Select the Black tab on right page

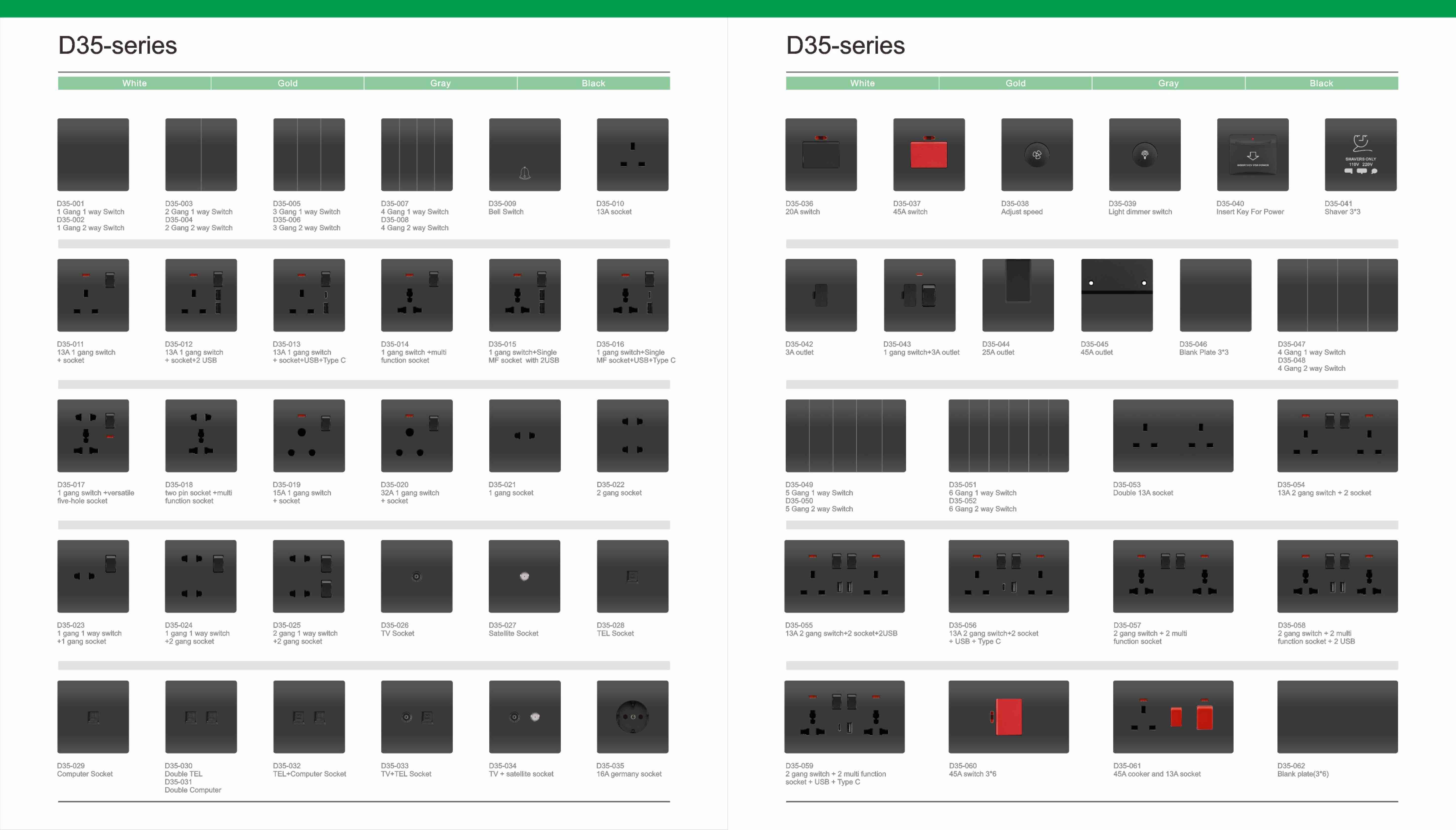[x=1321, y=83]
